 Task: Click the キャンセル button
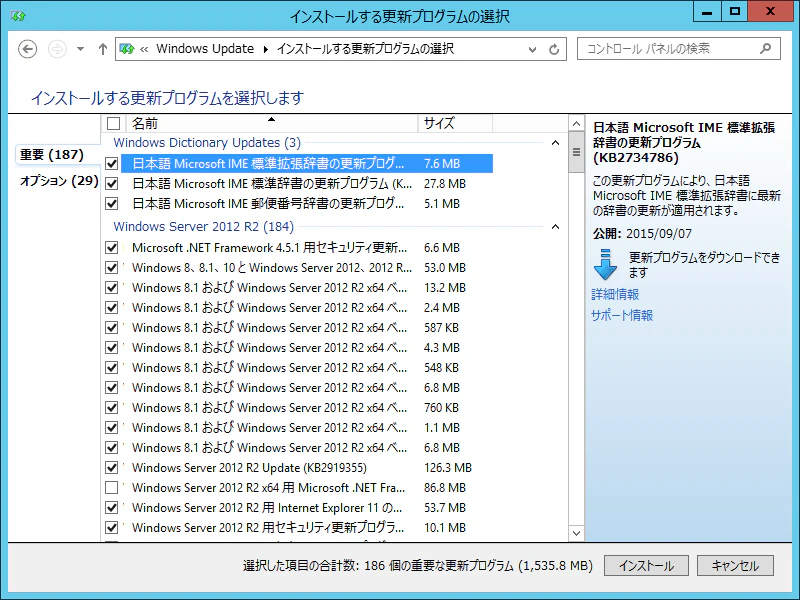[735, 565]
